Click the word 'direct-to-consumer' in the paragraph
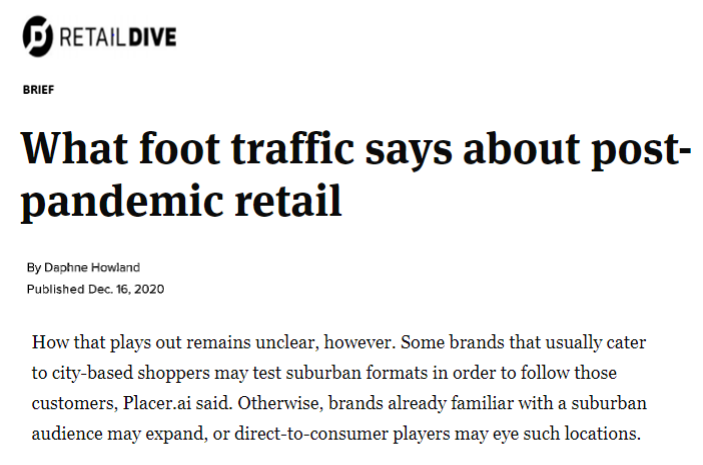Viewport: 703px width, 465px height. (311, 434)
